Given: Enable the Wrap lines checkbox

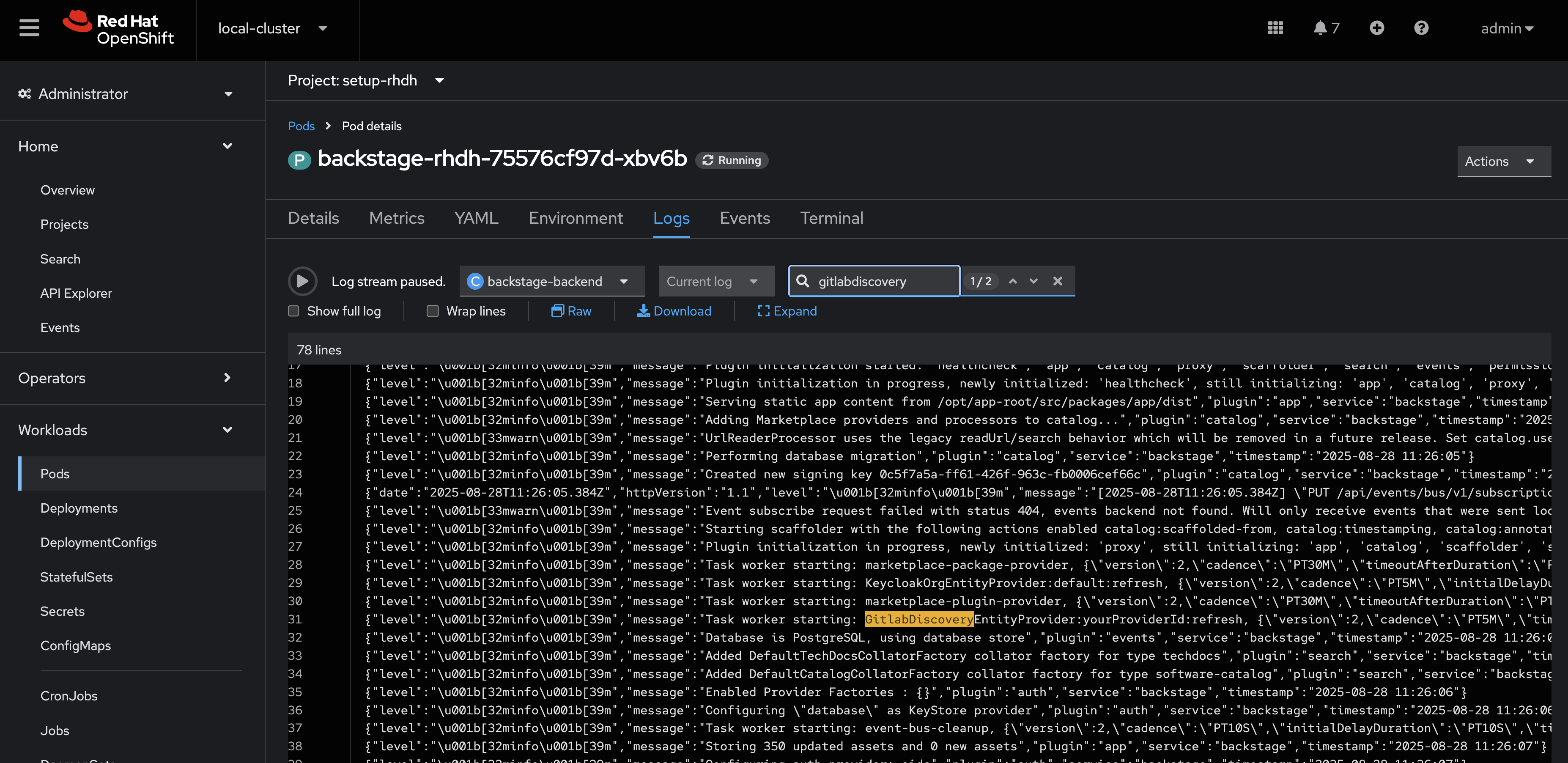Looking at the screenshot, I should pos(433,311).
